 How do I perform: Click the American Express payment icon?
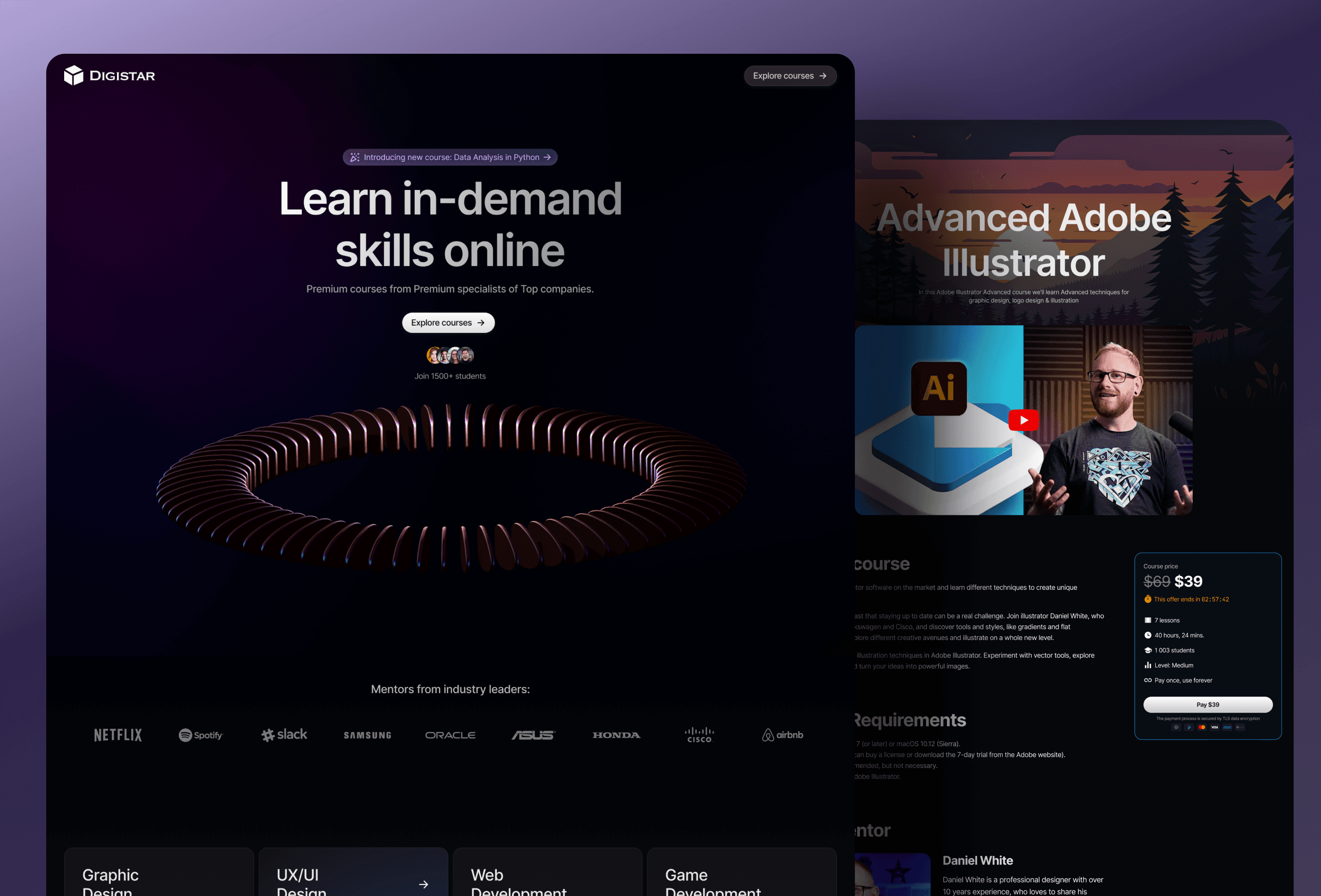(x=1228, y=727)
